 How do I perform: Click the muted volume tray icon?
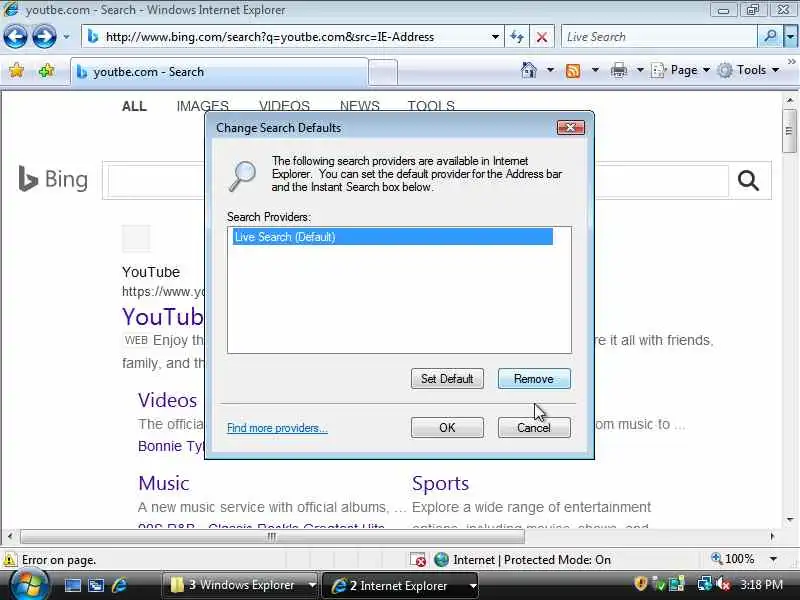coord(723,584)
